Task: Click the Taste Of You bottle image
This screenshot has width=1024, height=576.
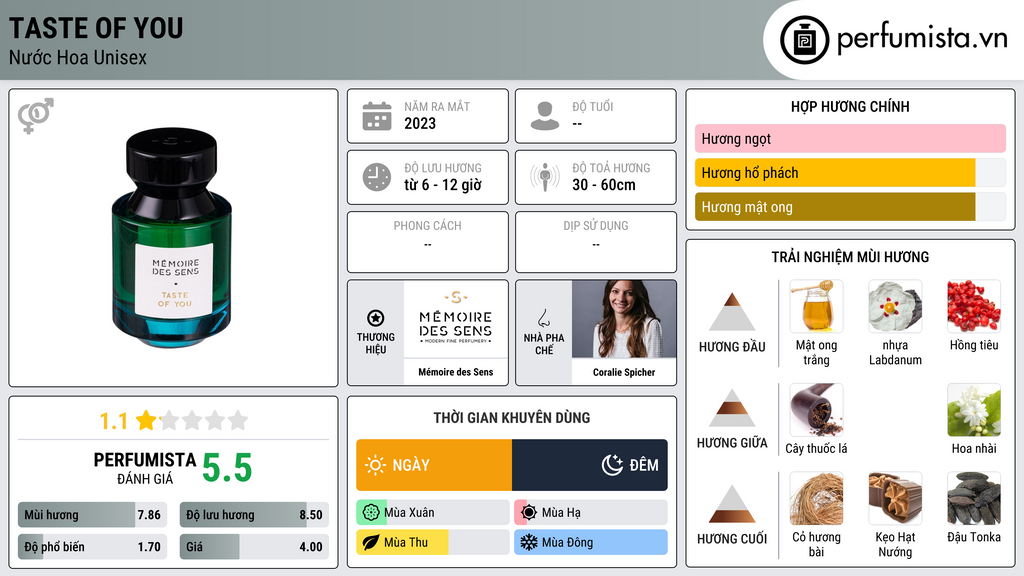Action: pos(172,237)
